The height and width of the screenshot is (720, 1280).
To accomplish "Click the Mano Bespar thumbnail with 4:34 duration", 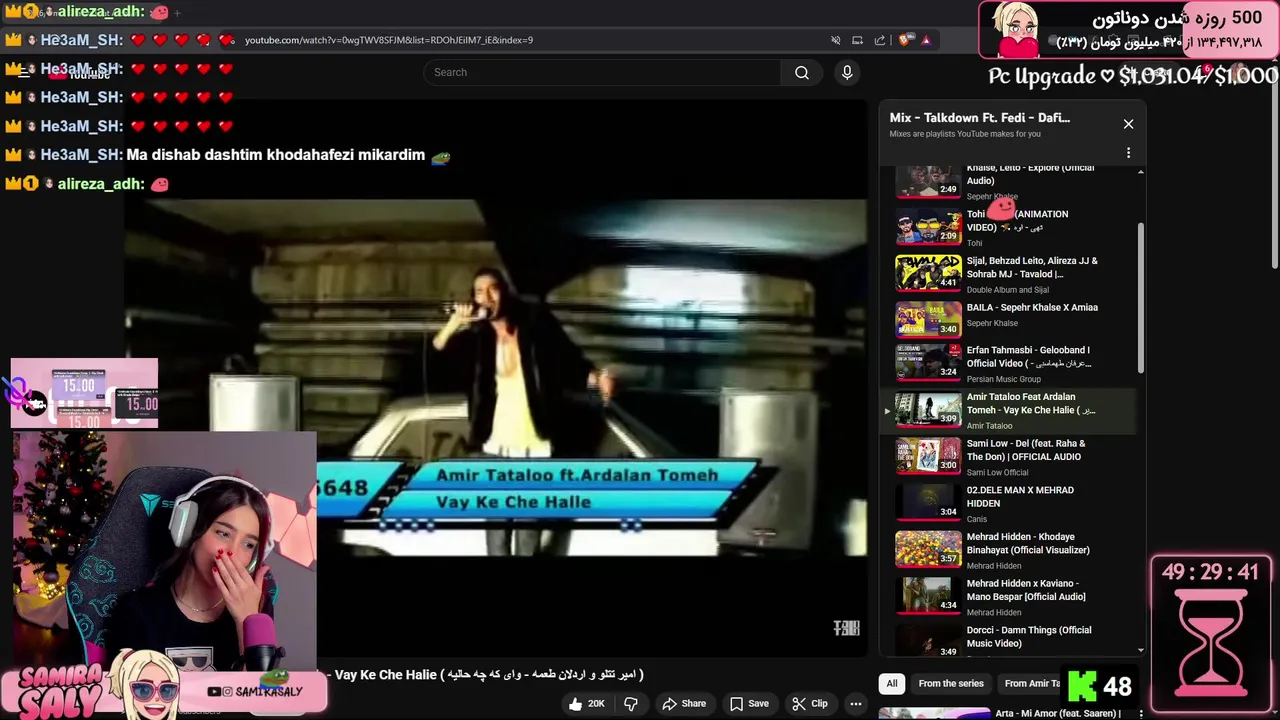I will click(928, 597).
